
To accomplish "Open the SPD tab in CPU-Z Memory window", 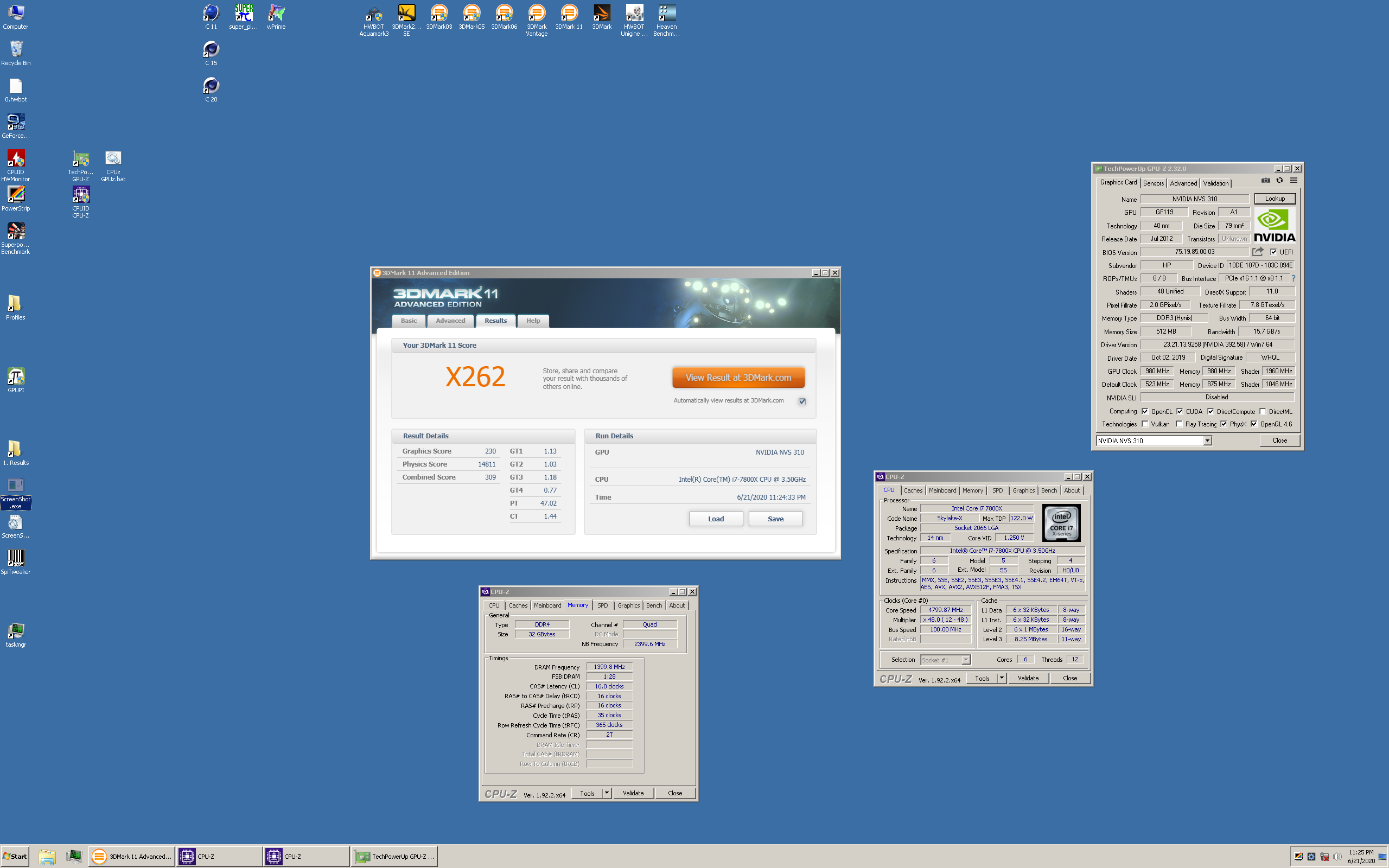I will click(x=602, y=605).
